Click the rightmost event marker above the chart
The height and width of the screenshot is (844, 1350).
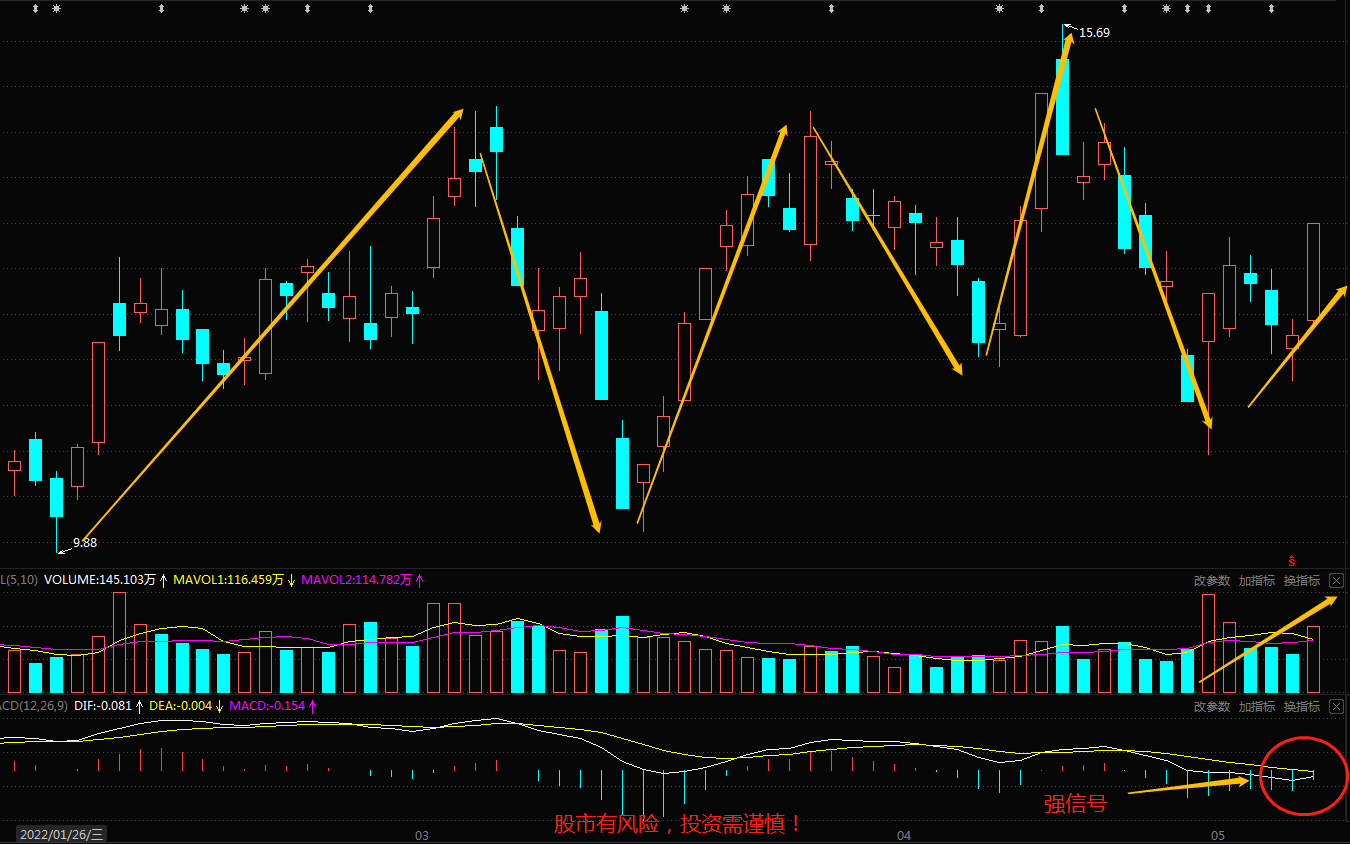tap(1271, 9)
